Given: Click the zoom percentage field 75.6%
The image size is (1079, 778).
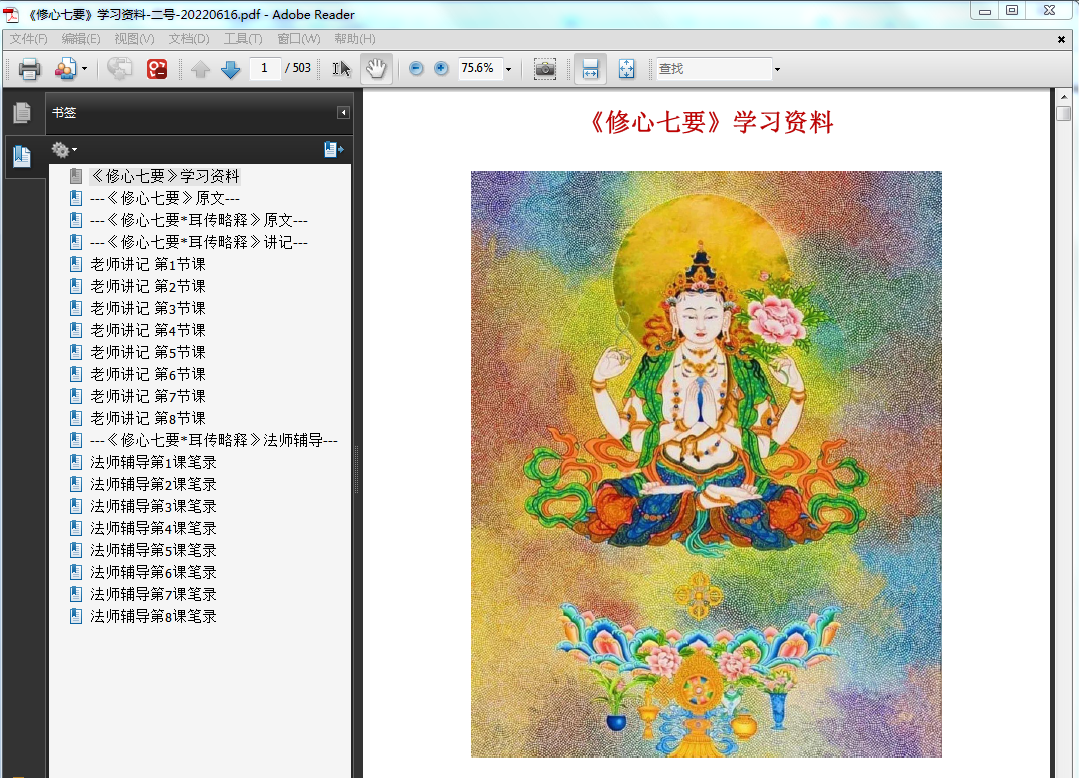Looking at the screenshot, I should 480,68.
